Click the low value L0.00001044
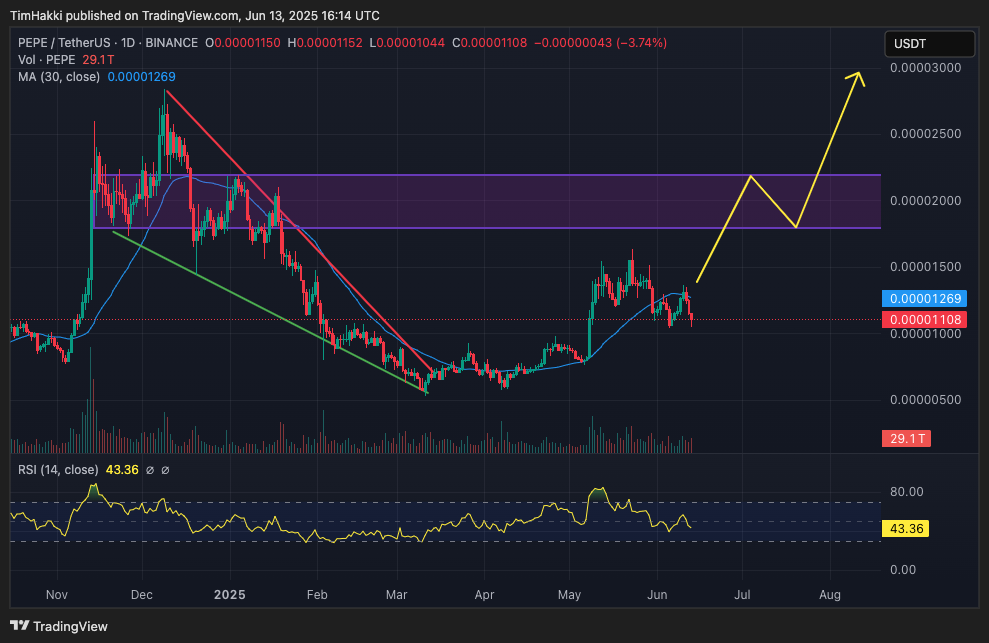 [x=407, y=43]
